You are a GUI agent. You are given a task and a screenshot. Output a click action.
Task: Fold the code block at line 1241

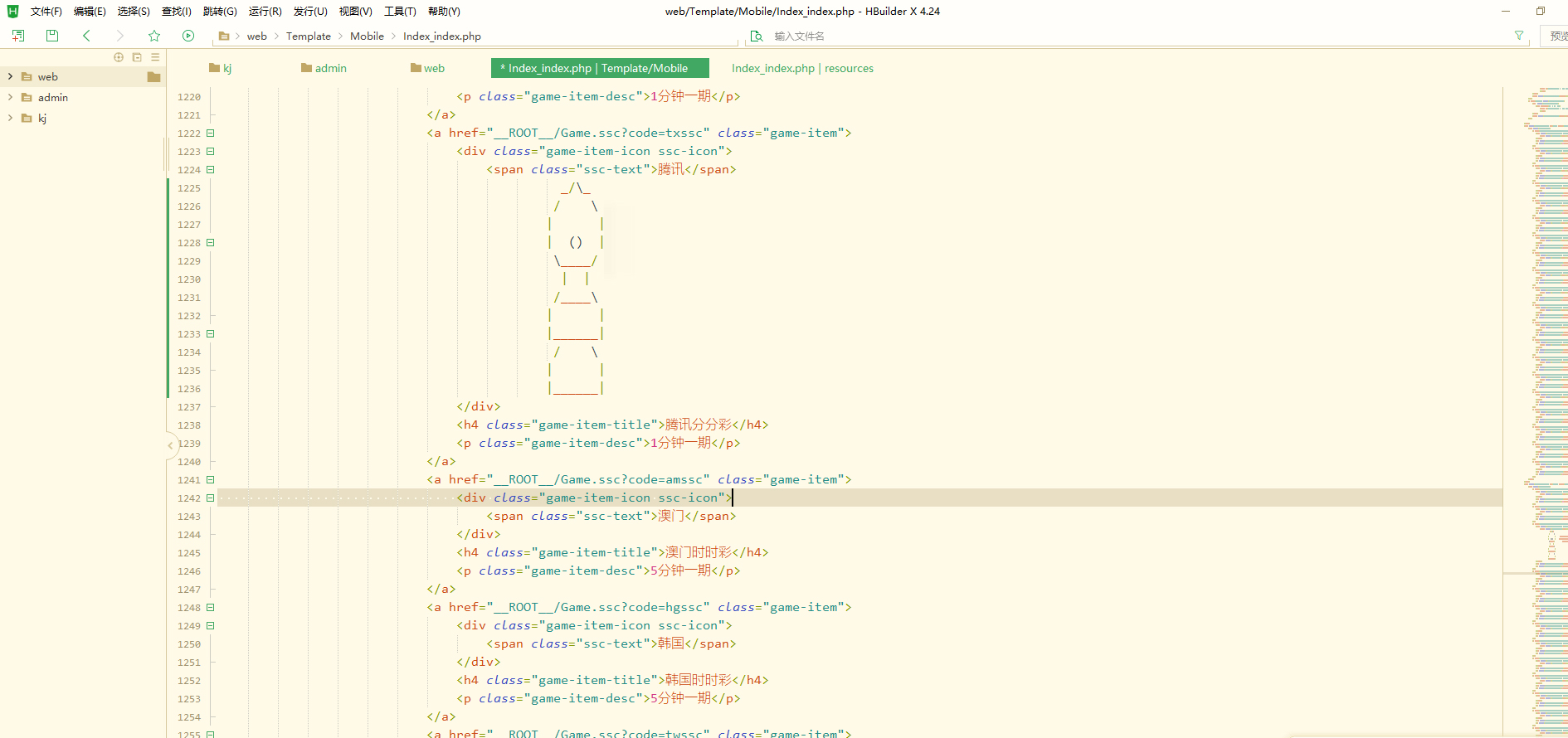point(211,480)
